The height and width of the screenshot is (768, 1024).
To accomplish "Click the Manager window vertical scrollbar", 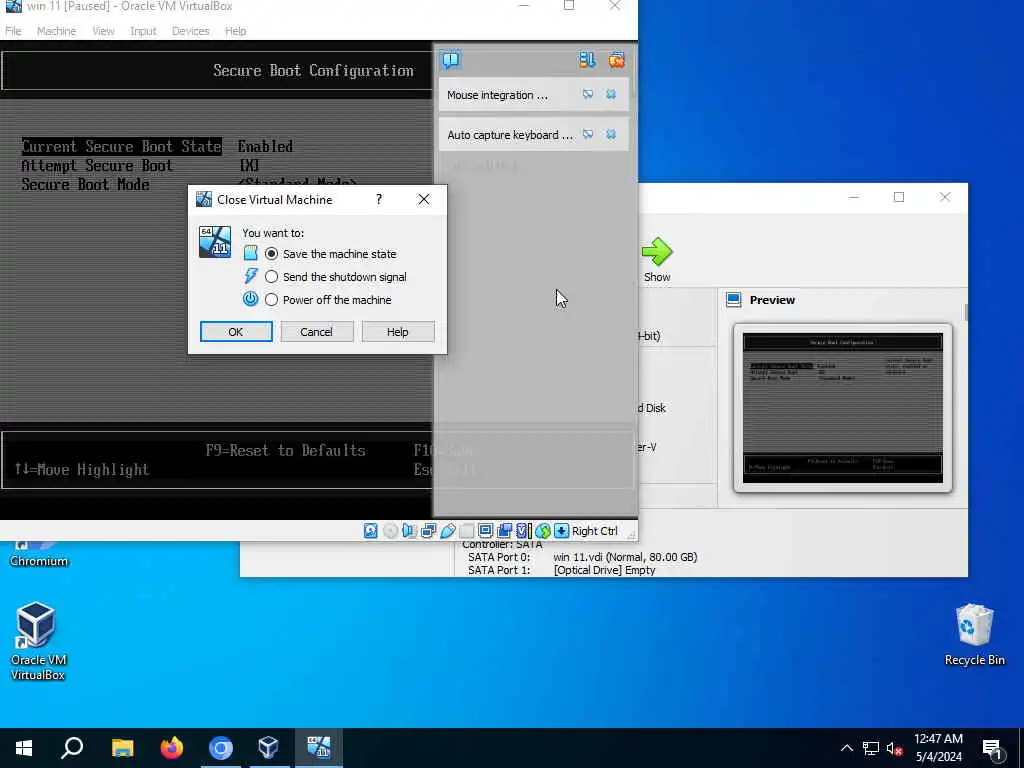I will 966,312.
